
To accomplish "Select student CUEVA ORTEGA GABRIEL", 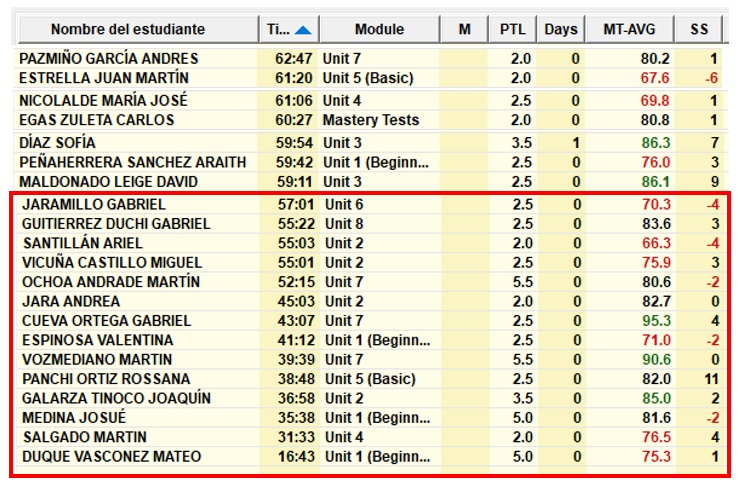I will click(106, 320).
